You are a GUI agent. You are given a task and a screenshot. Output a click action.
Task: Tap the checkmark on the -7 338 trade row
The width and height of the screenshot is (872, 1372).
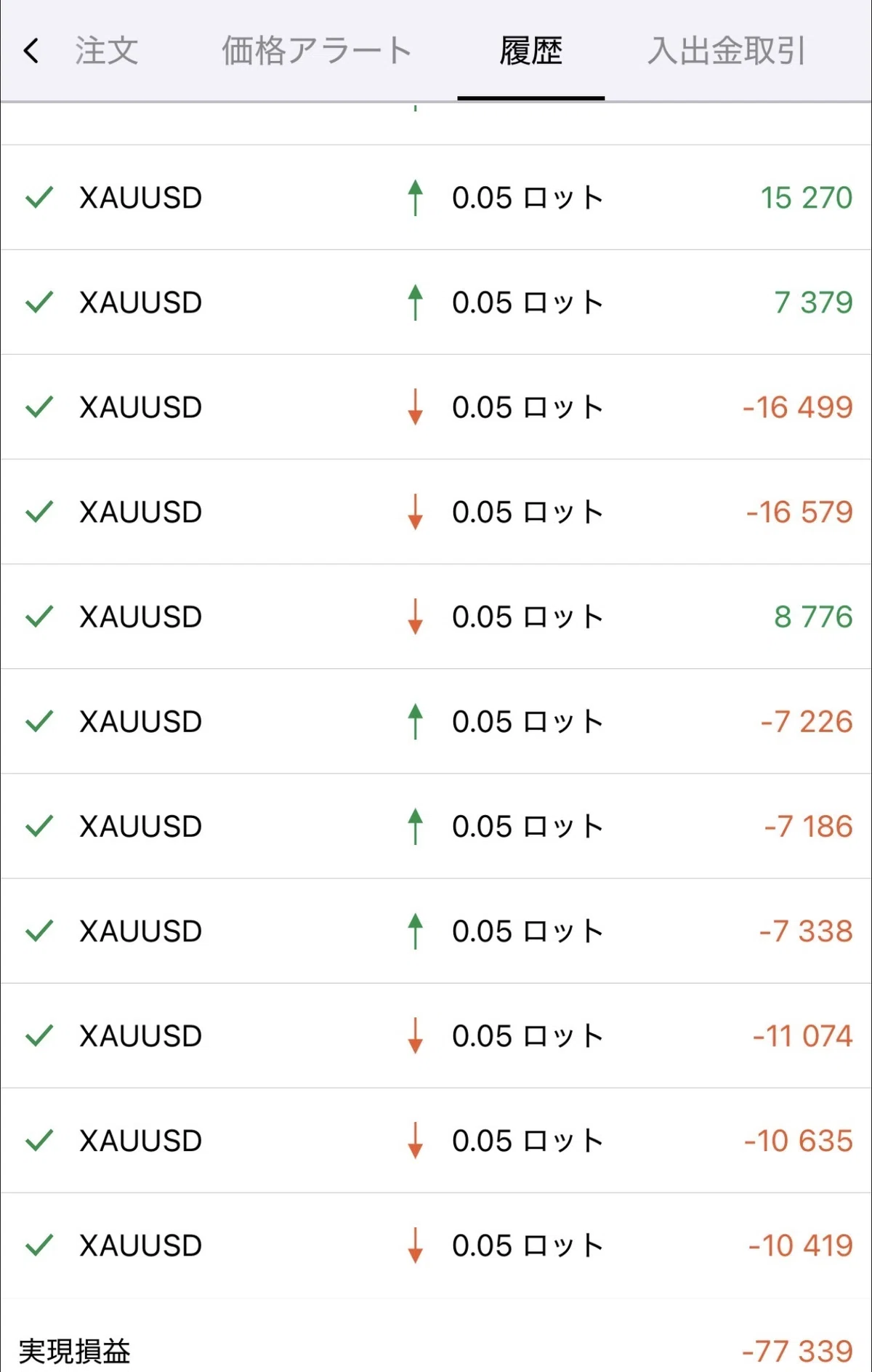pyautogui.click(x=39, y=931)
